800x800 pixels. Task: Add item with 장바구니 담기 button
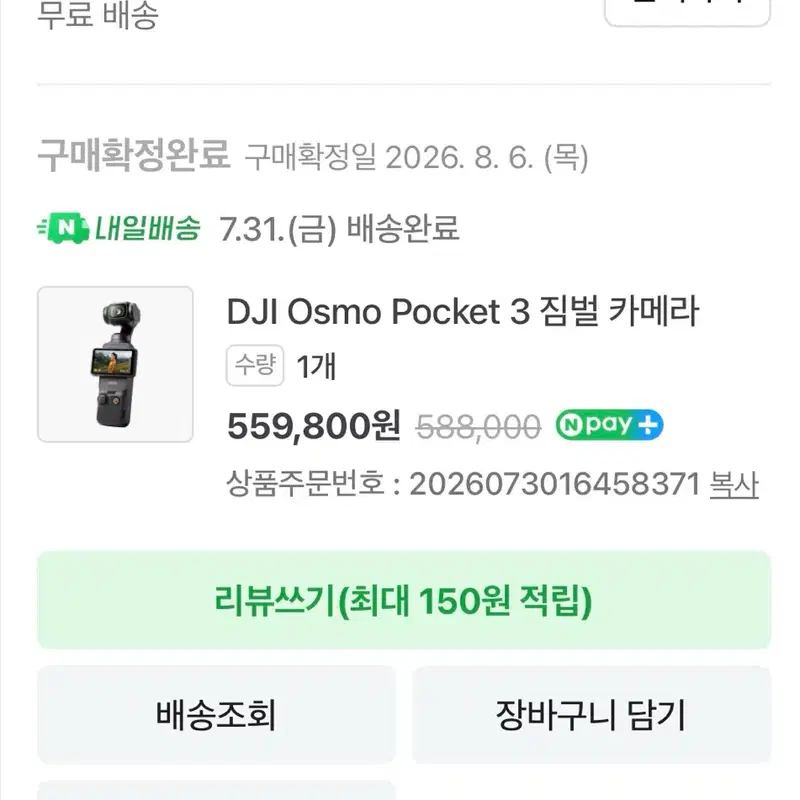pyautogui.click(x=591, y=715)
